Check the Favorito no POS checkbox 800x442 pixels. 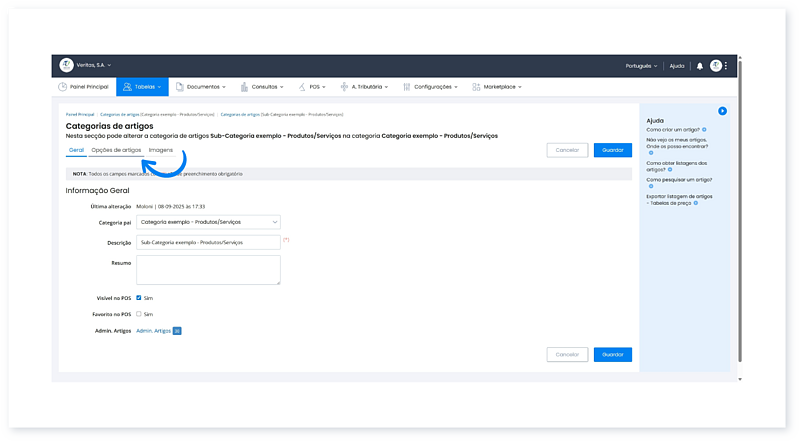[x=139, y=314]
